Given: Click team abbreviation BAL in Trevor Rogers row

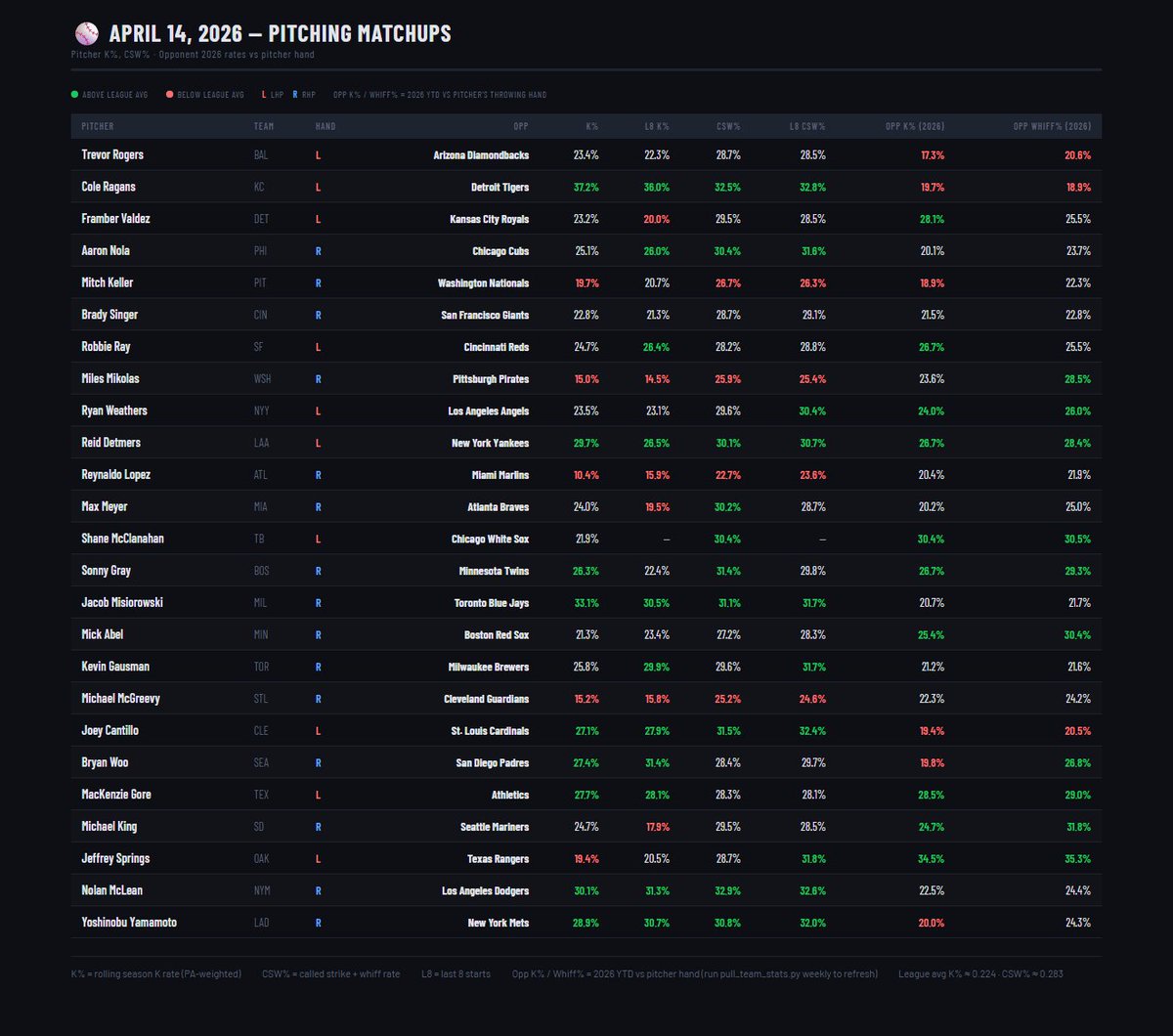Looking at the screenshot, I should (x=260, y=155).
